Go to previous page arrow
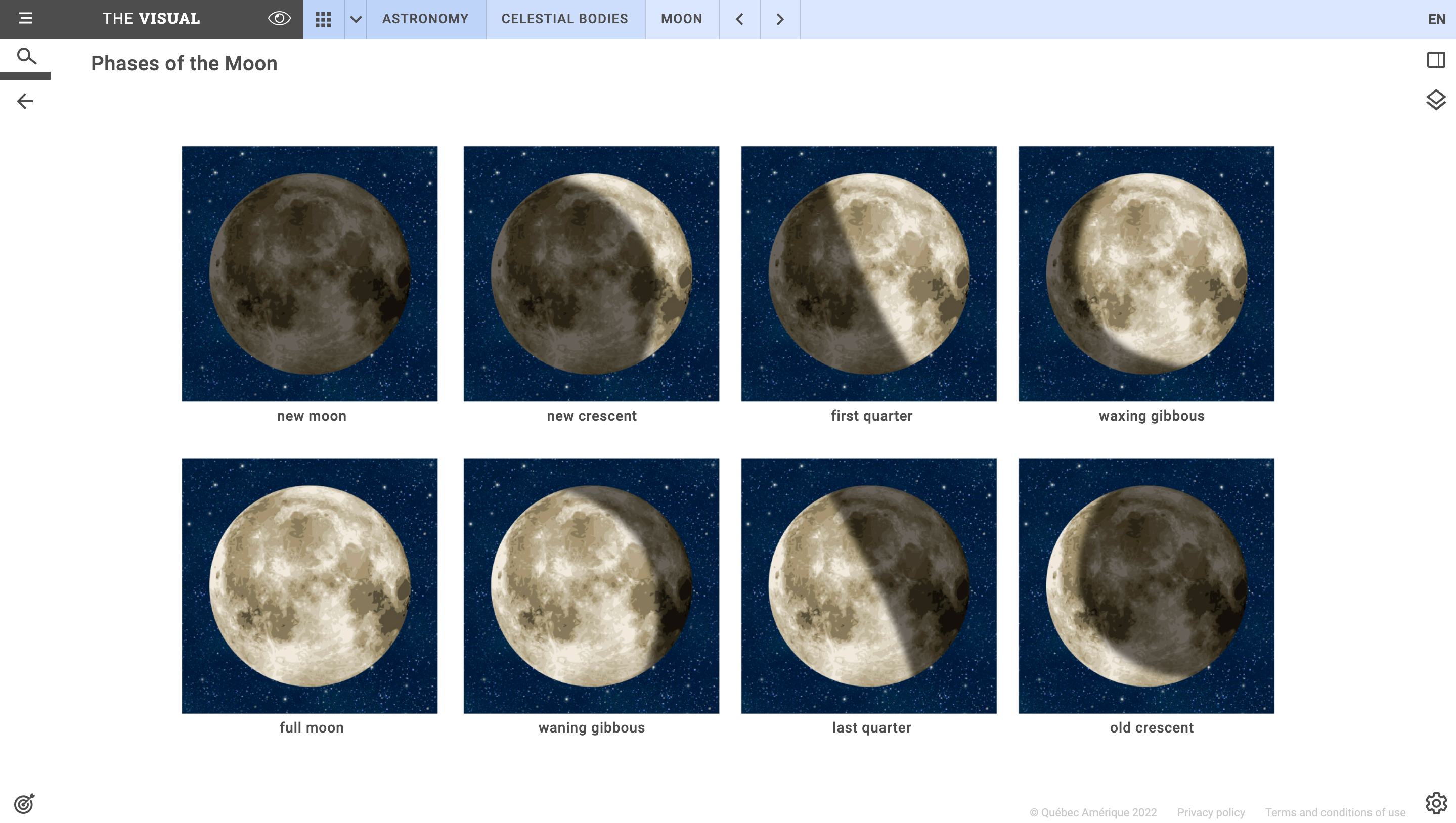 739,20
